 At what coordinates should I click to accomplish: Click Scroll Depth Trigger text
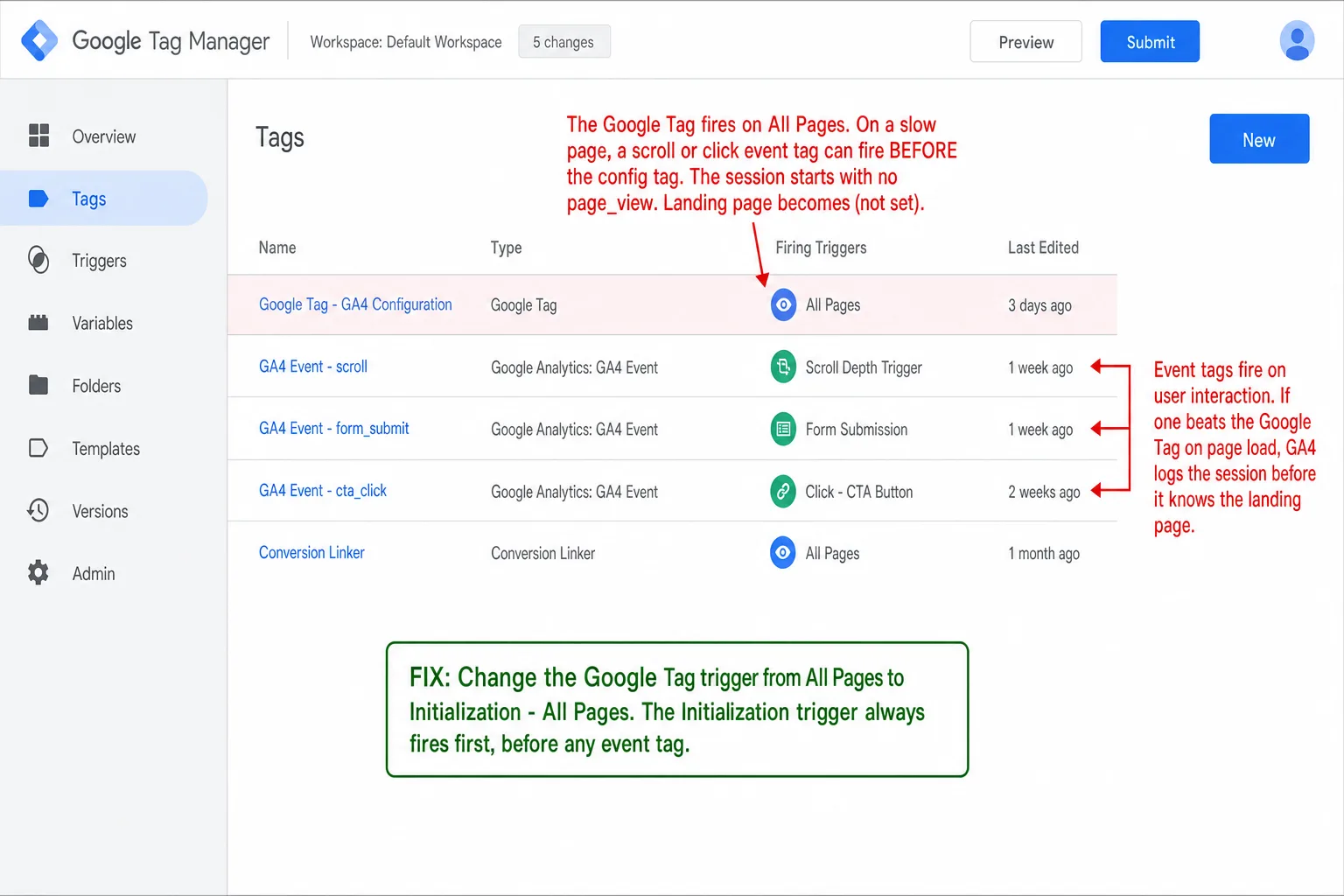(864, 367)
